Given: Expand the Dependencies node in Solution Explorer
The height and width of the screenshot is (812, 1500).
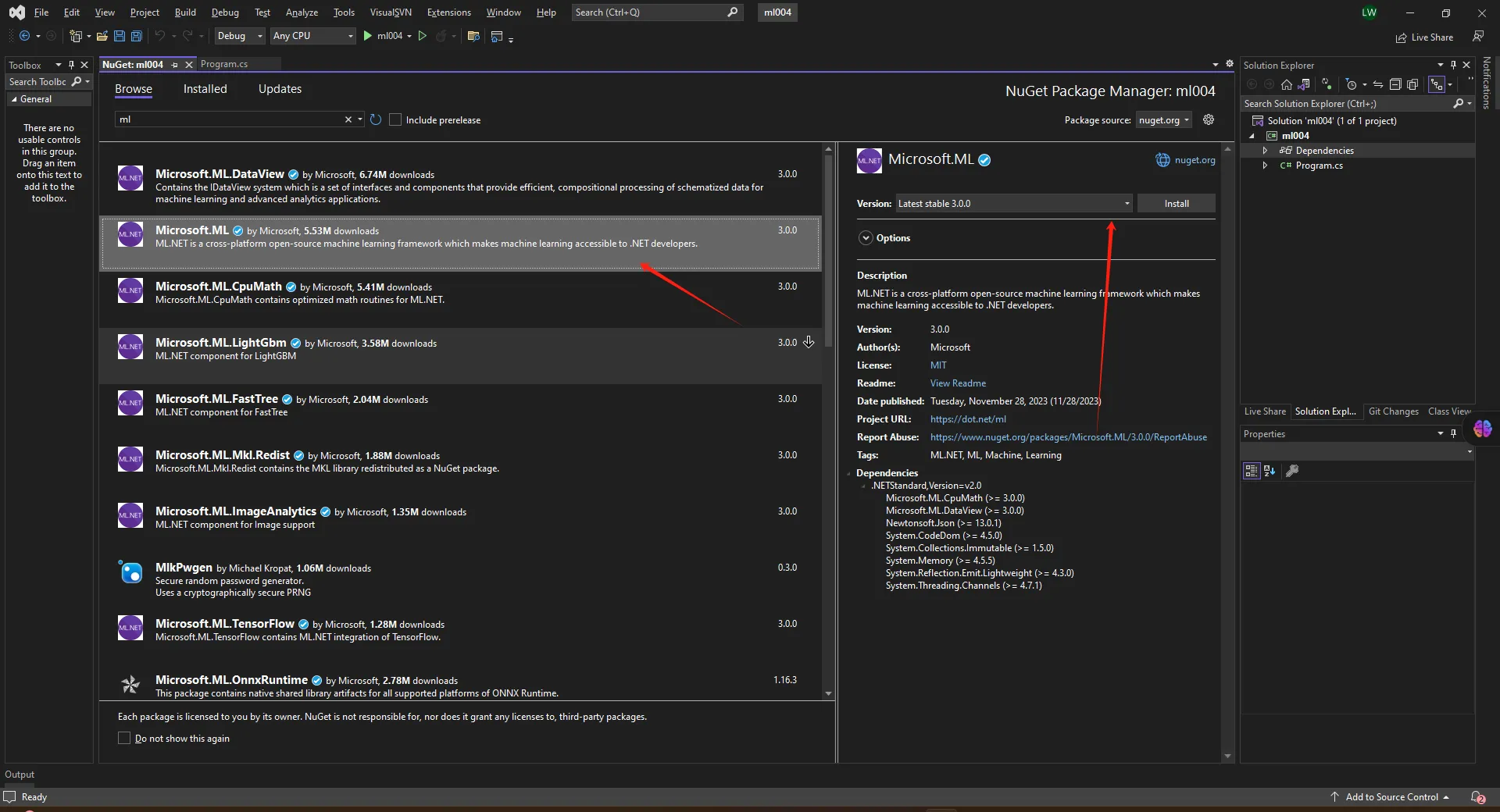Looking at the screenshot, I should click(1265, 150).
